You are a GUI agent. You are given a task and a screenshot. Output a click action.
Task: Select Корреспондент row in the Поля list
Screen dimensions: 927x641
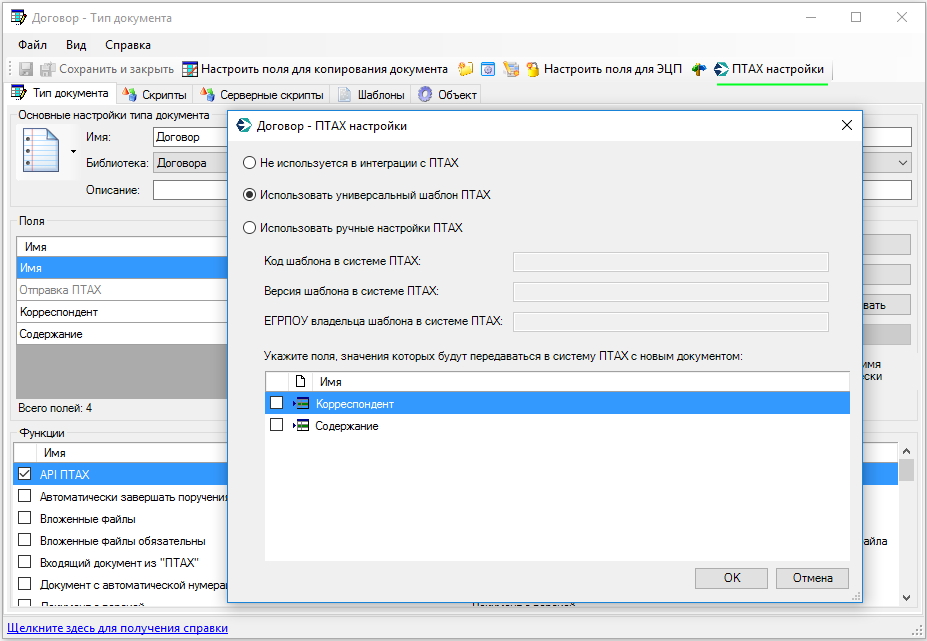click(122, 312)
